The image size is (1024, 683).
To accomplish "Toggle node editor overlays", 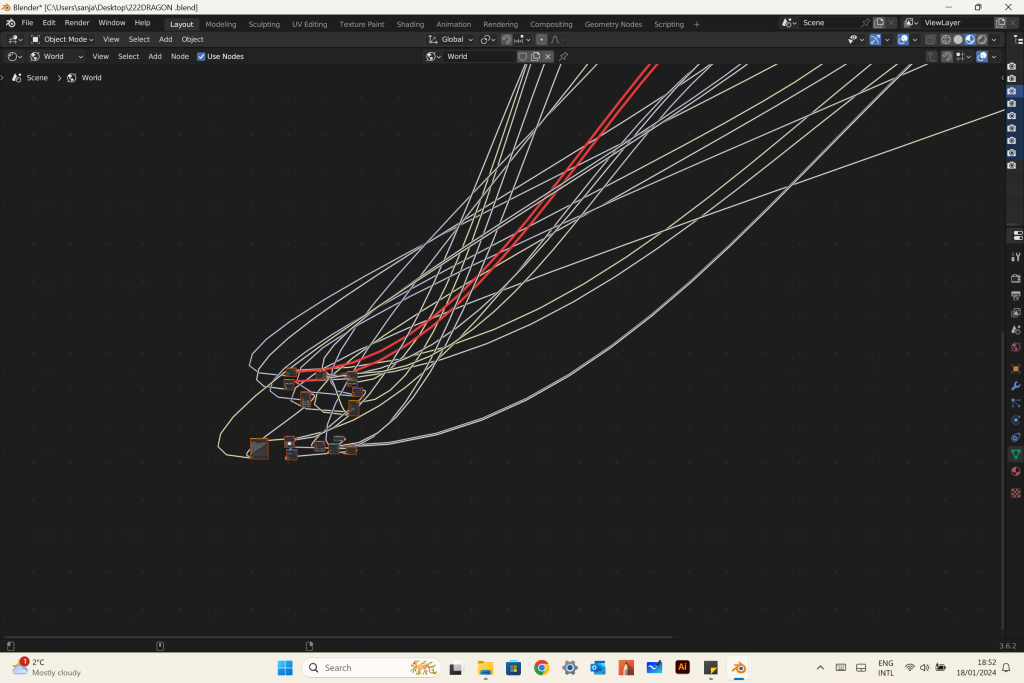I will coord(982,57).
